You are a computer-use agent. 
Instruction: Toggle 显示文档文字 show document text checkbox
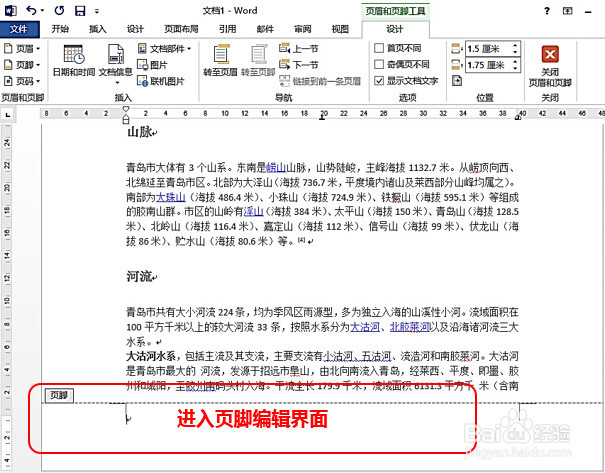pos(379,80)
